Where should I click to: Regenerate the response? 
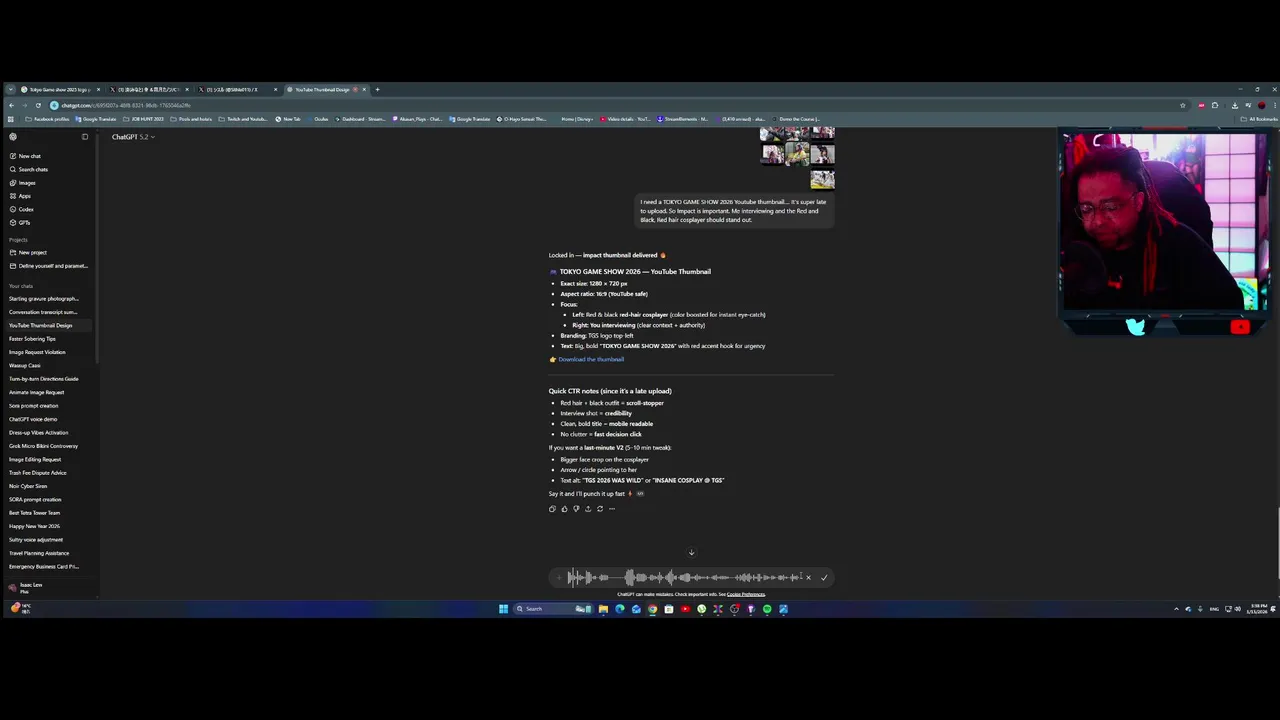pos(600,508)
